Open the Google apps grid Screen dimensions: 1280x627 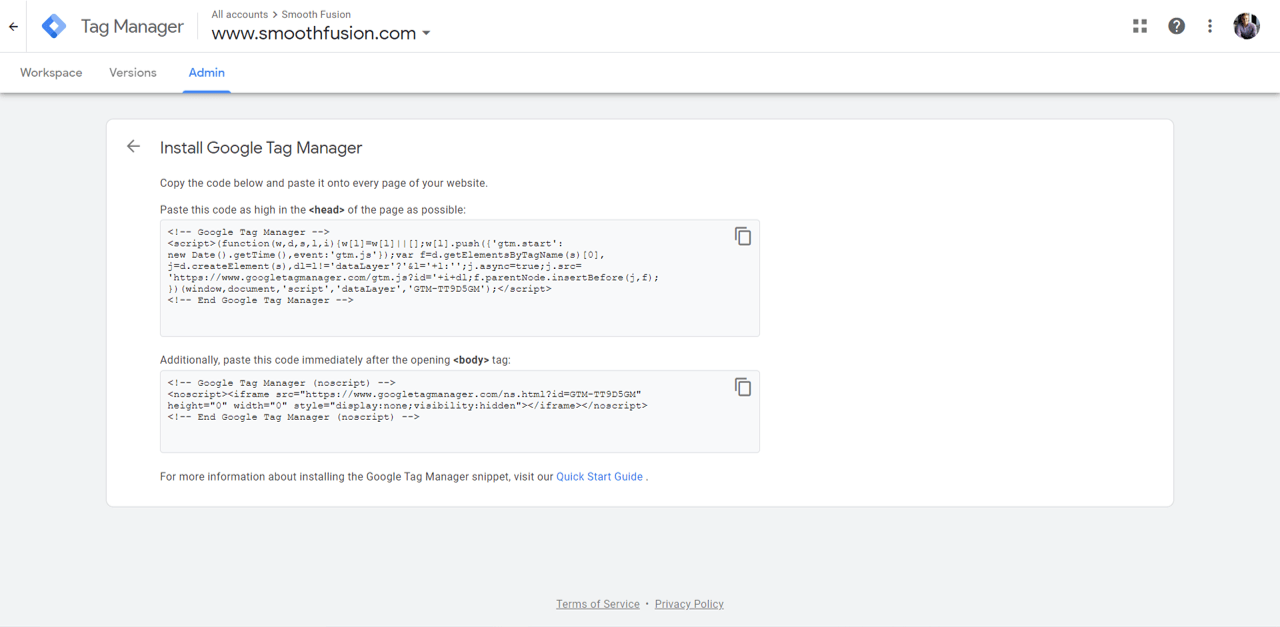tap(1140, 26)
